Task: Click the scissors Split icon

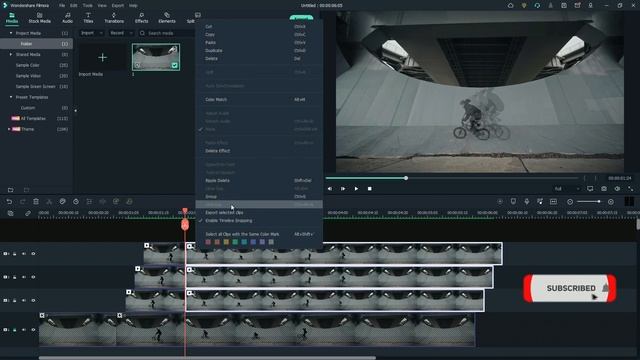Action: click(49, 202)
